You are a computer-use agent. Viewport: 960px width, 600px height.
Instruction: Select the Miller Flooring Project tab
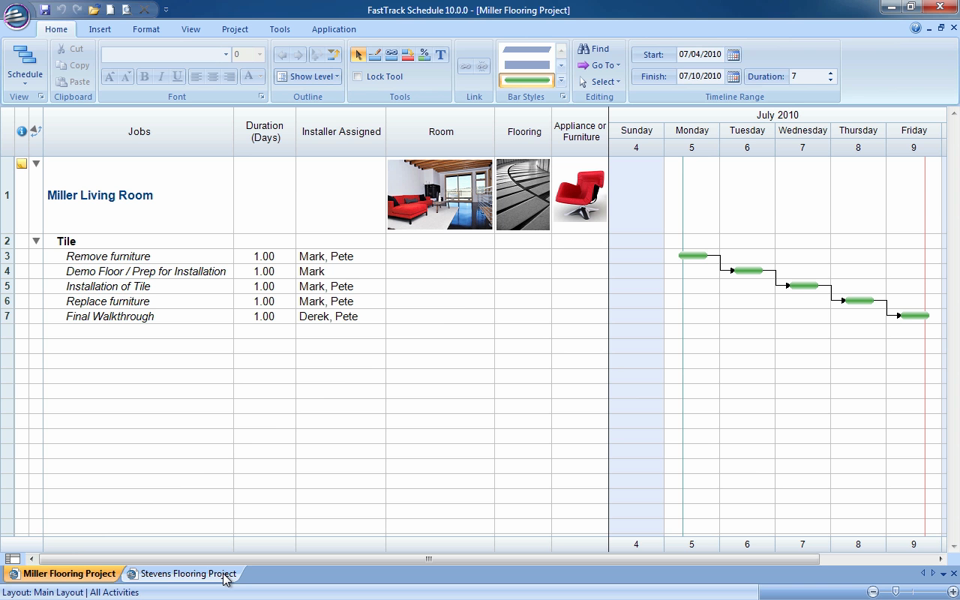[x=62, y=574]
